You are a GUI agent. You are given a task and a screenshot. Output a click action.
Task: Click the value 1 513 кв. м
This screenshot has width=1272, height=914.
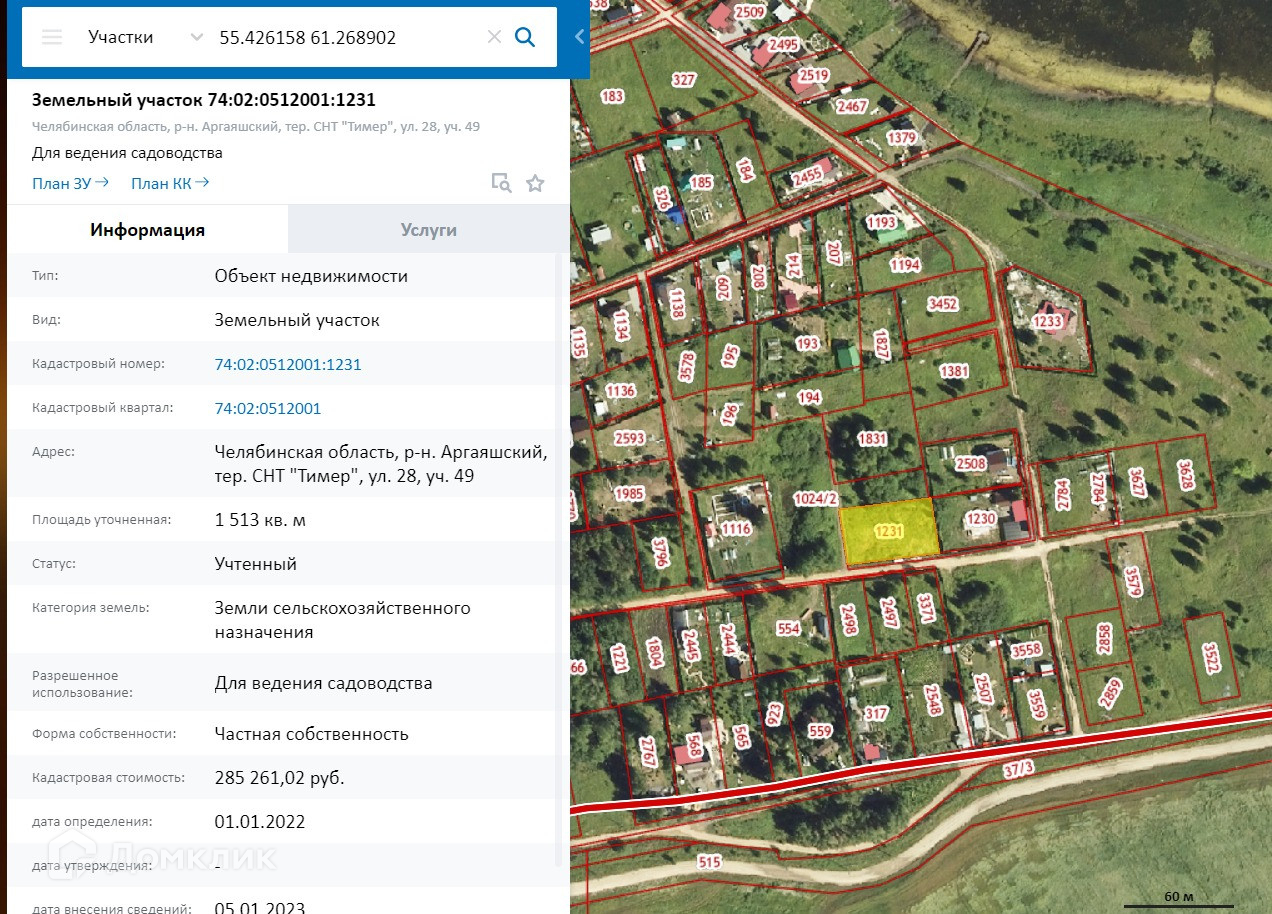pos(260,520)
